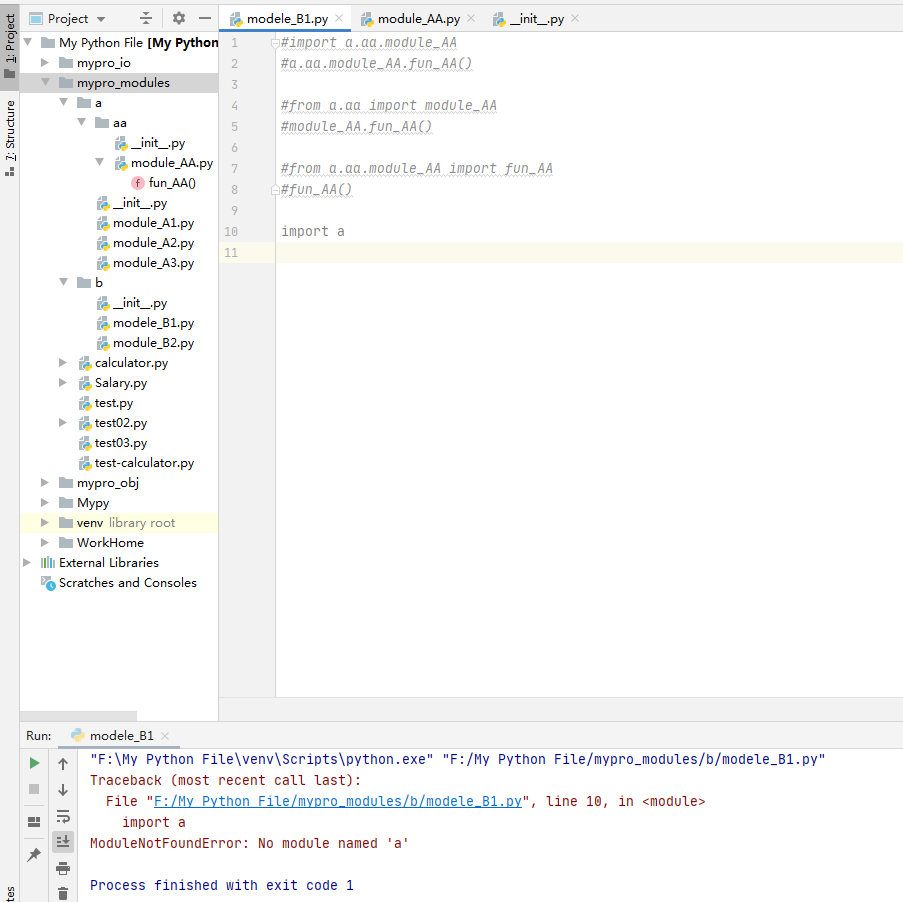Expand the venv library root folder
Viewport: 903px width, 902px height.
45,522
